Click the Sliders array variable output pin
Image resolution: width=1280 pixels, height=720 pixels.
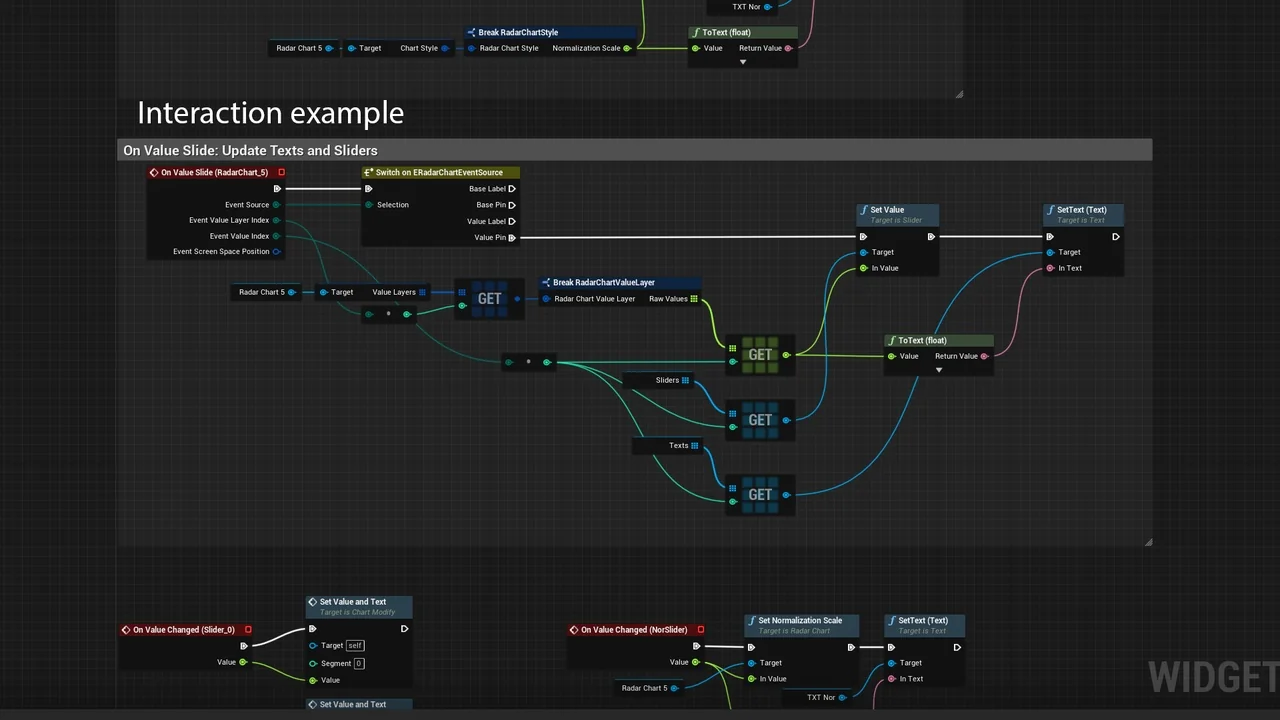coord(685,381)
